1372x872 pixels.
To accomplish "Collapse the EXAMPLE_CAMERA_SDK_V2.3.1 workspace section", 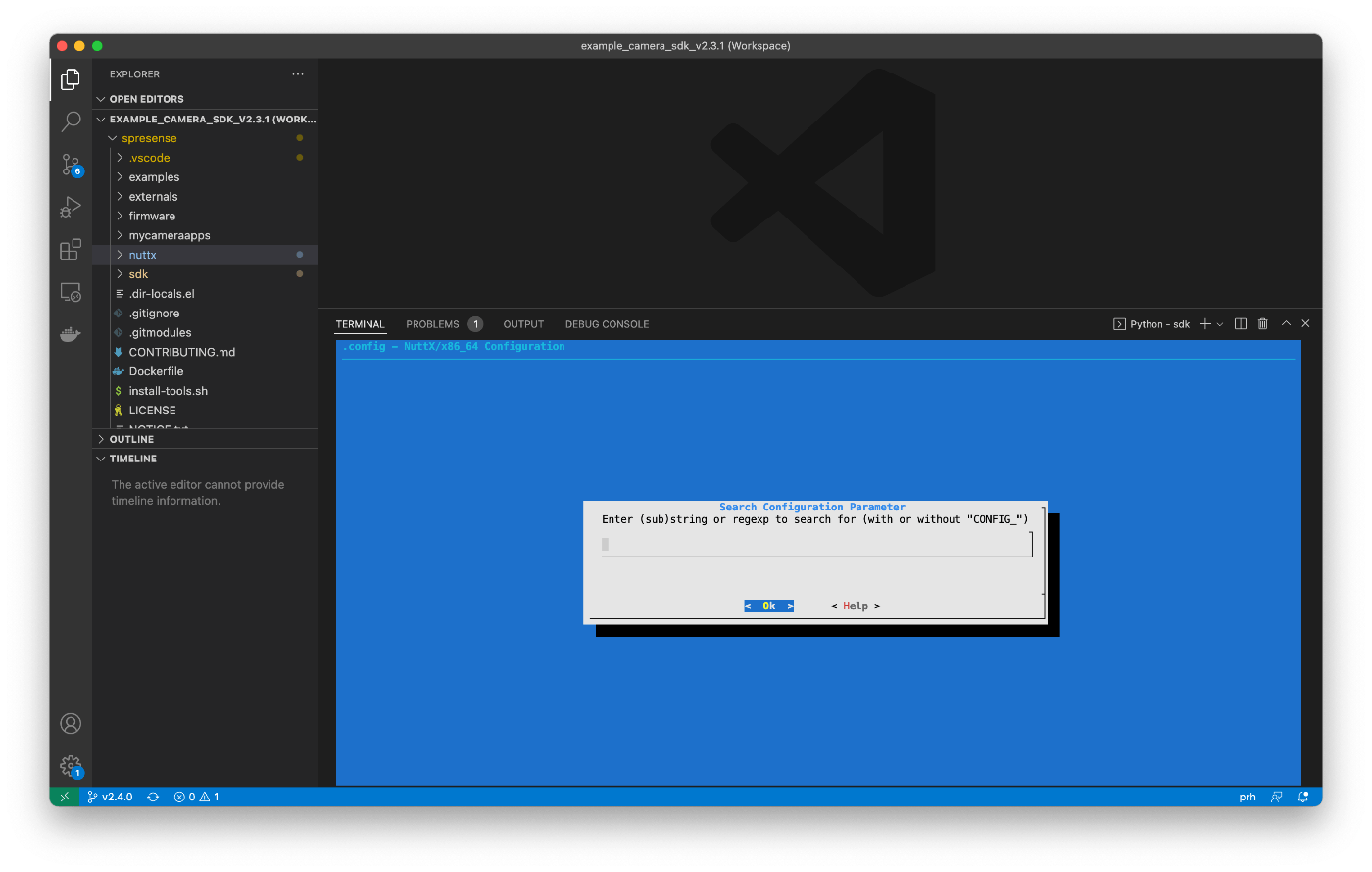I will (206, 120).
